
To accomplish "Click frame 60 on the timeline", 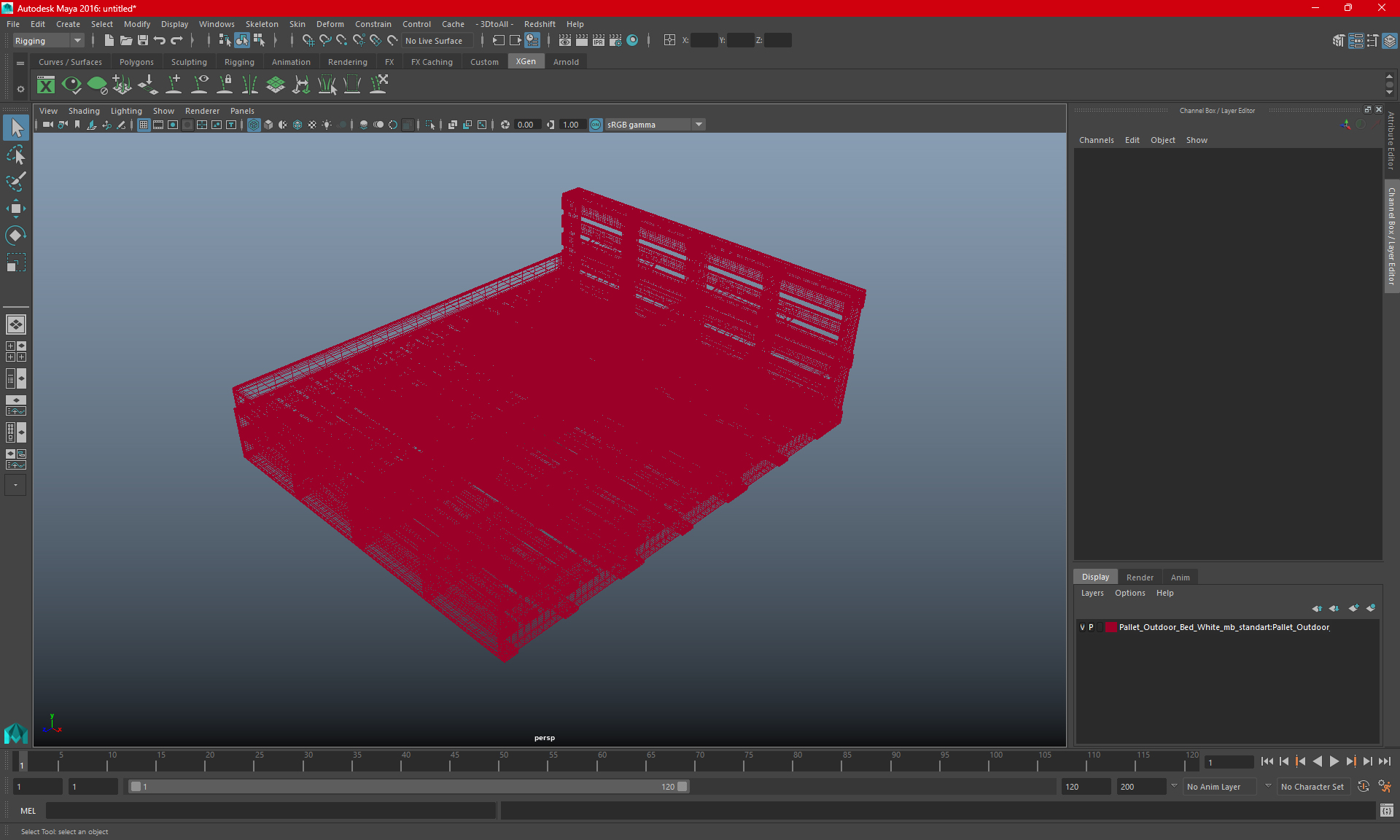I will point(602,761).
